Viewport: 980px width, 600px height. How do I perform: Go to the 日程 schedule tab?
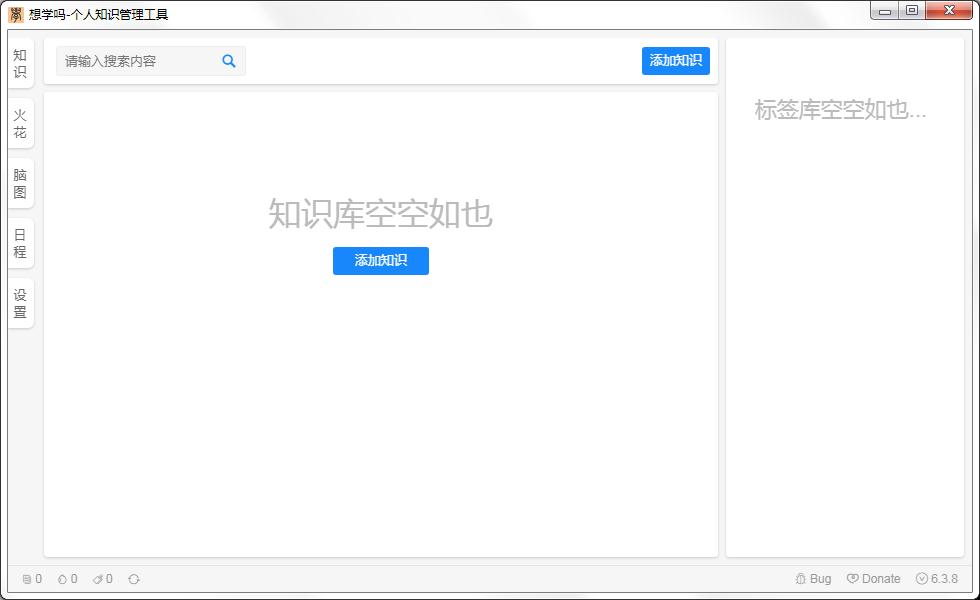click(20, 243)
